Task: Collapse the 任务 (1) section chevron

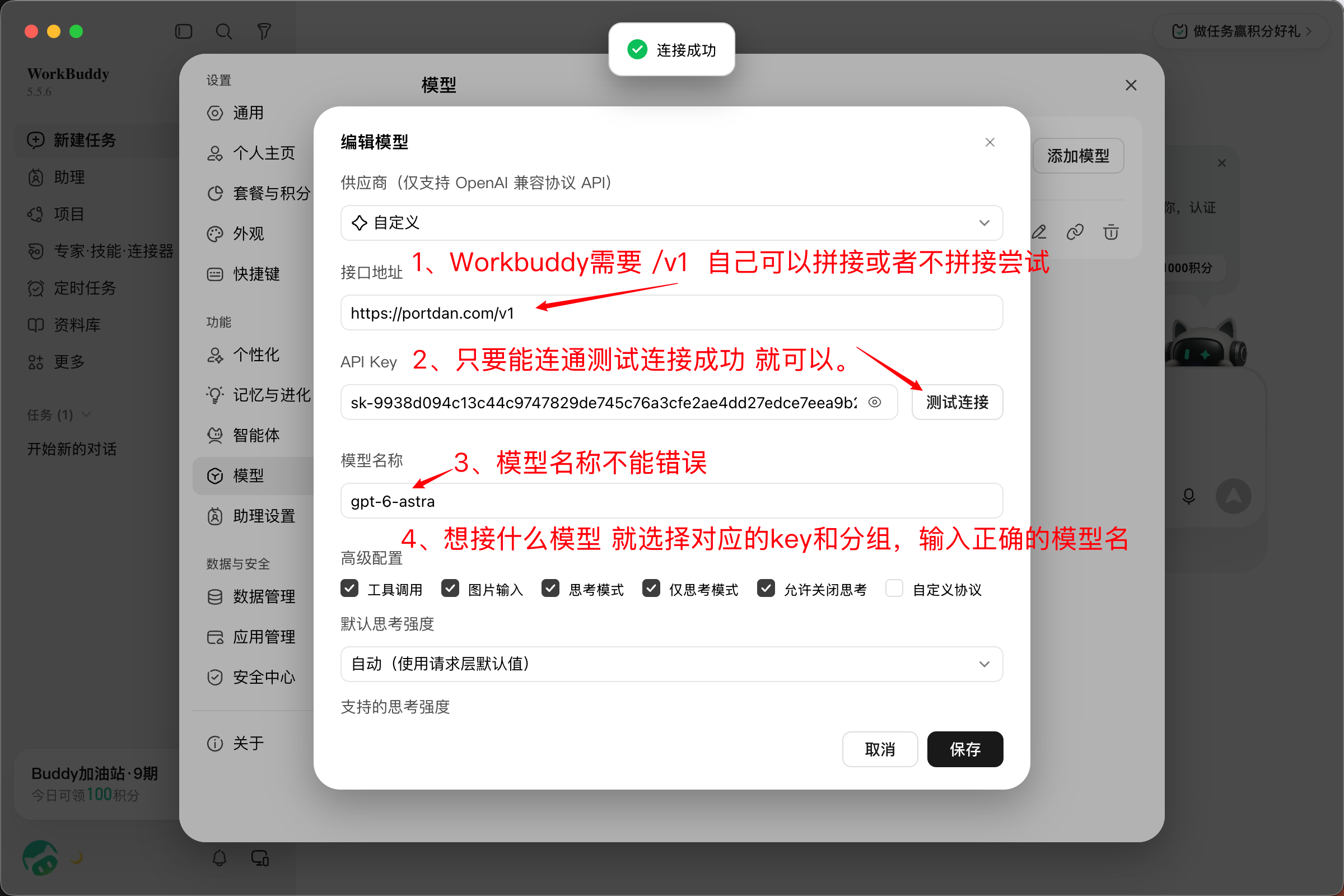Action: (87, 415)
